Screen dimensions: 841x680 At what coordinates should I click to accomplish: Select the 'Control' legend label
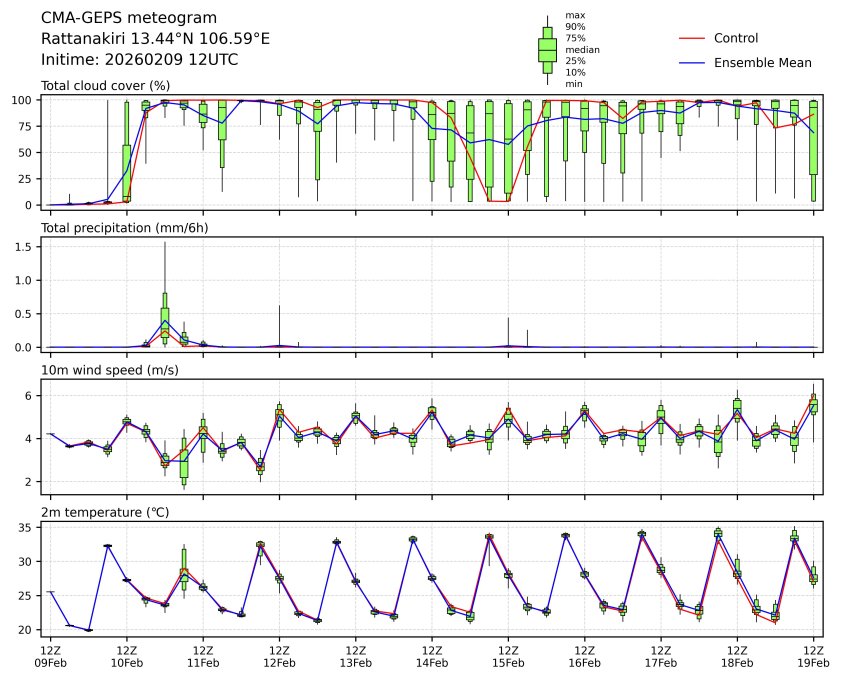736,38
